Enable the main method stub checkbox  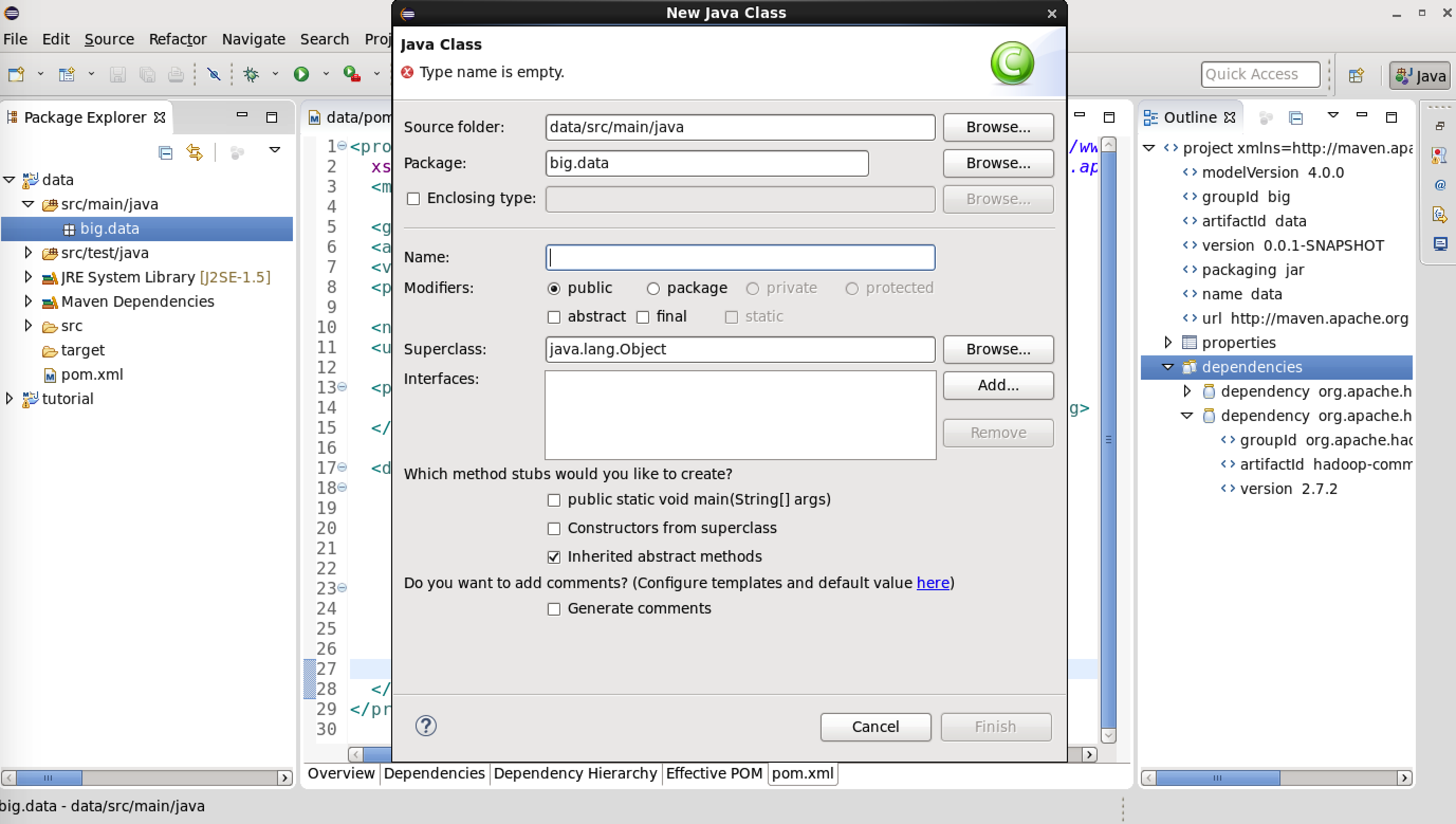[x=554, y=500]
